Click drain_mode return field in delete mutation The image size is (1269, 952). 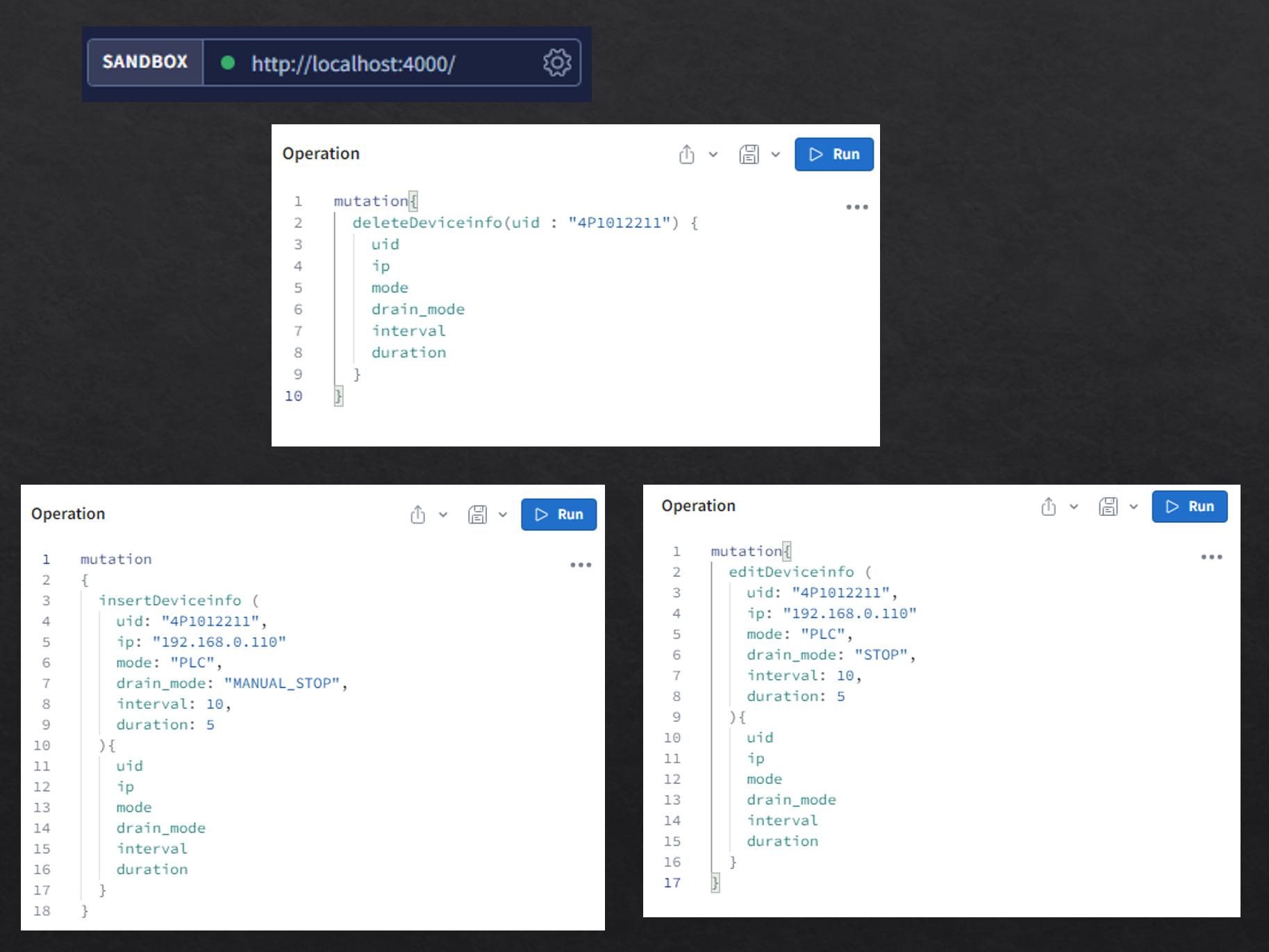[418, 309]
